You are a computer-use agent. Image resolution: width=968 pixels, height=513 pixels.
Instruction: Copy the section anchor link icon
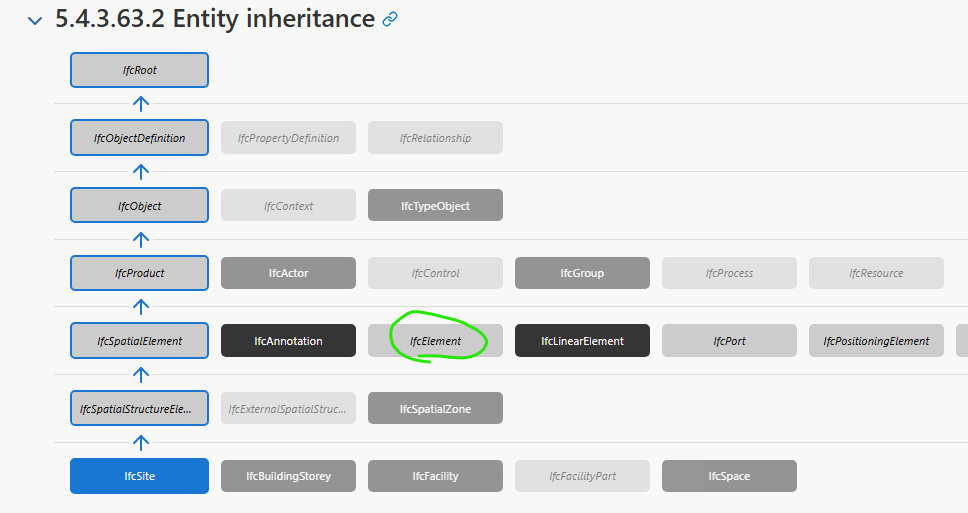click(390, 19)
